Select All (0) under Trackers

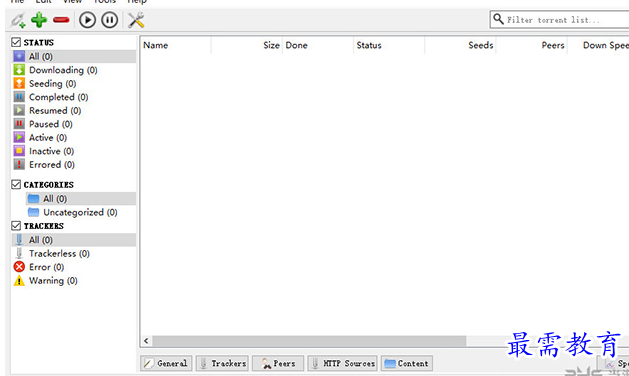(74, 240)
